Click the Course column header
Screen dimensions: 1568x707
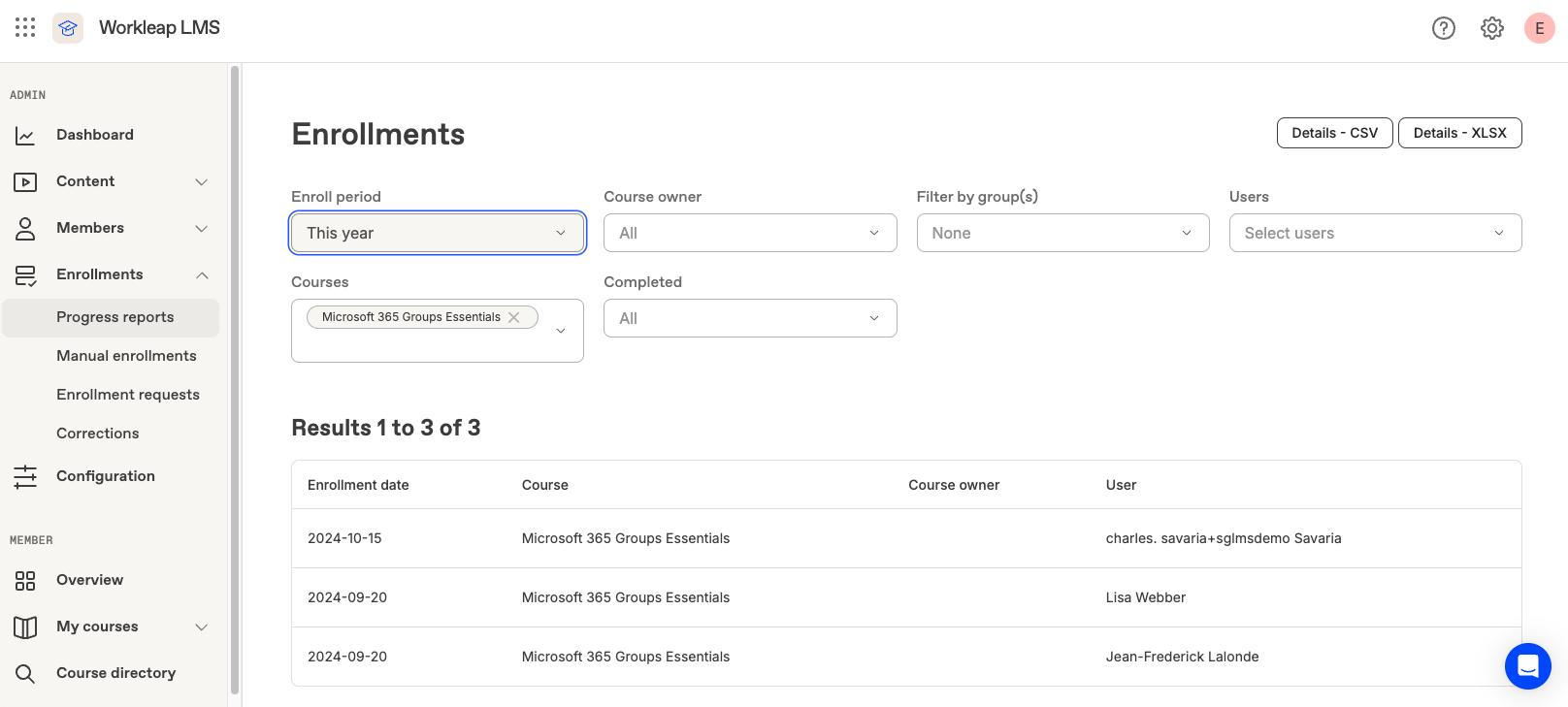point(544,485)
